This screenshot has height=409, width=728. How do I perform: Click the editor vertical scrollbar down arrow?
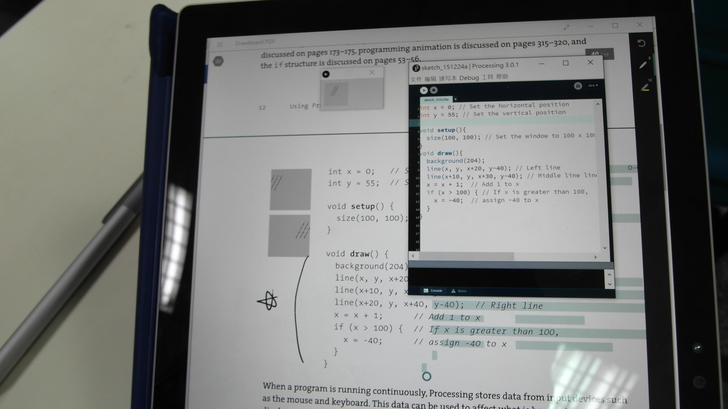(x=604, y=248)
